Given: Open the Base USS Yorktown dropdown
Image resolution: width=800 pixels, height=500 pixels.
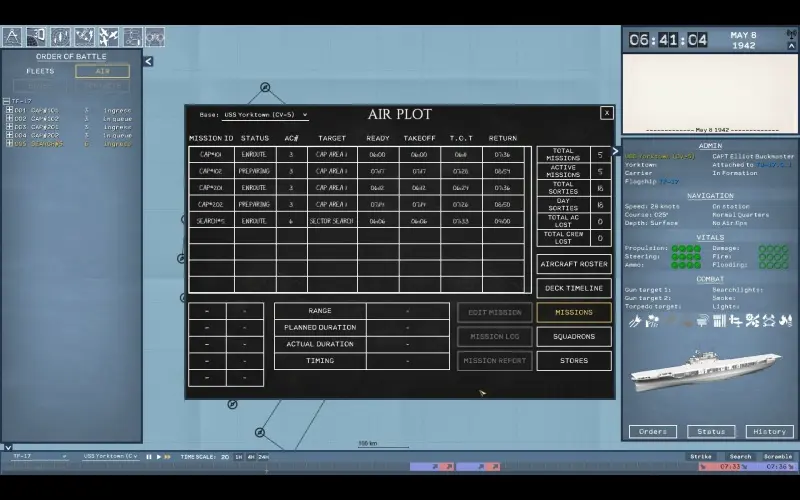Looking at the screenshot, I should point(254,115).
